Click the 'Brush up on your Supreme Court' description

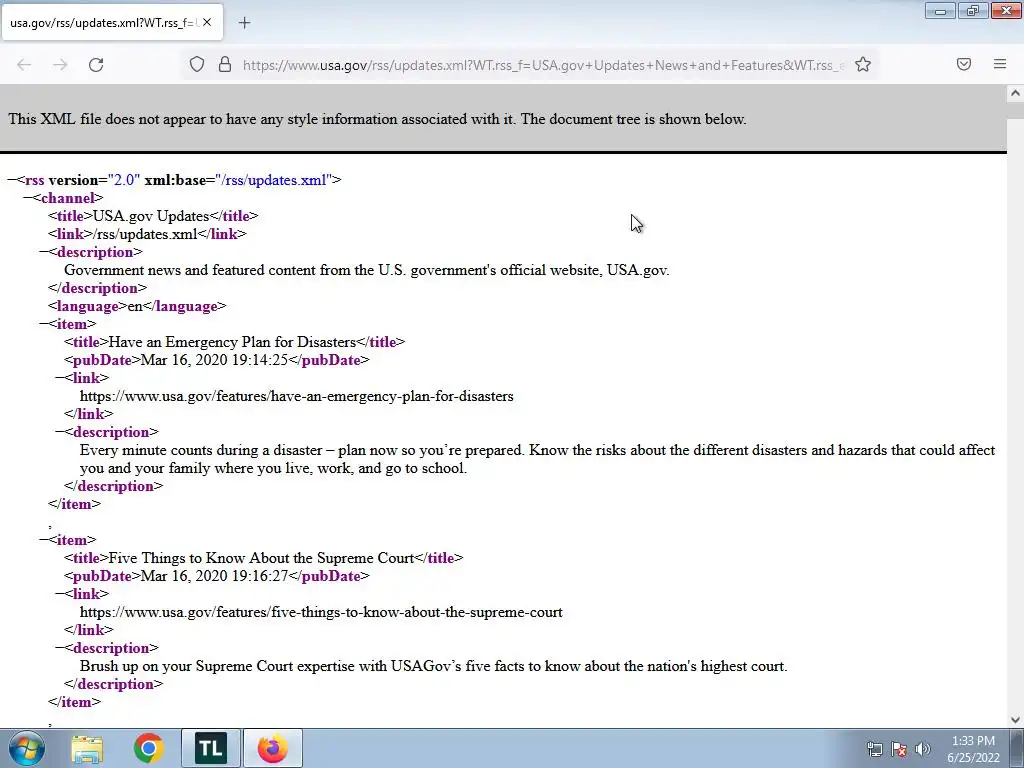[434, 667]
